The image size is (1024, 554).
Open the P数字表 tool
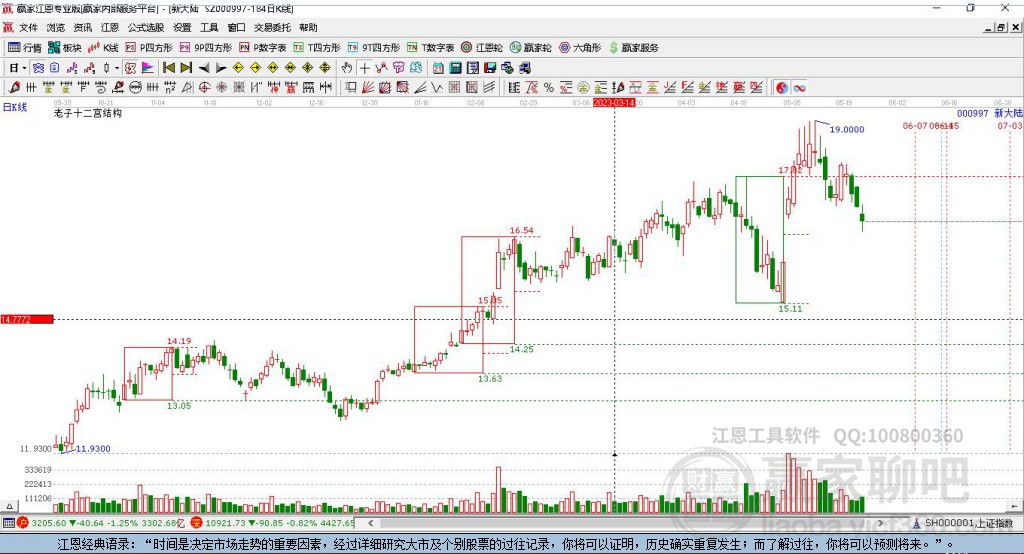(263, 48)
